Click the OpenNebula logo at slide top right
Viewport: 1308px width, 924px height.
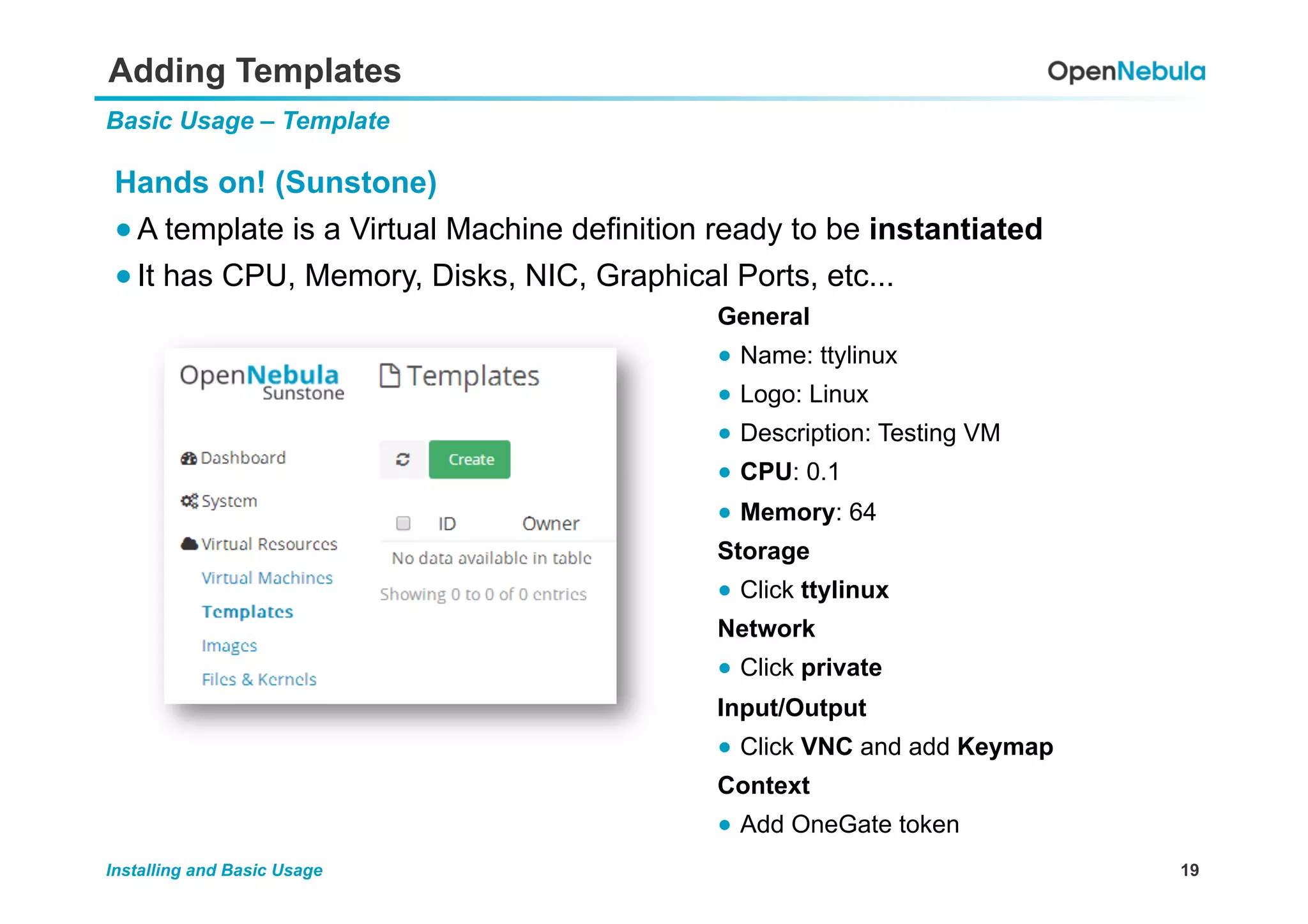tap(1126, 71)
